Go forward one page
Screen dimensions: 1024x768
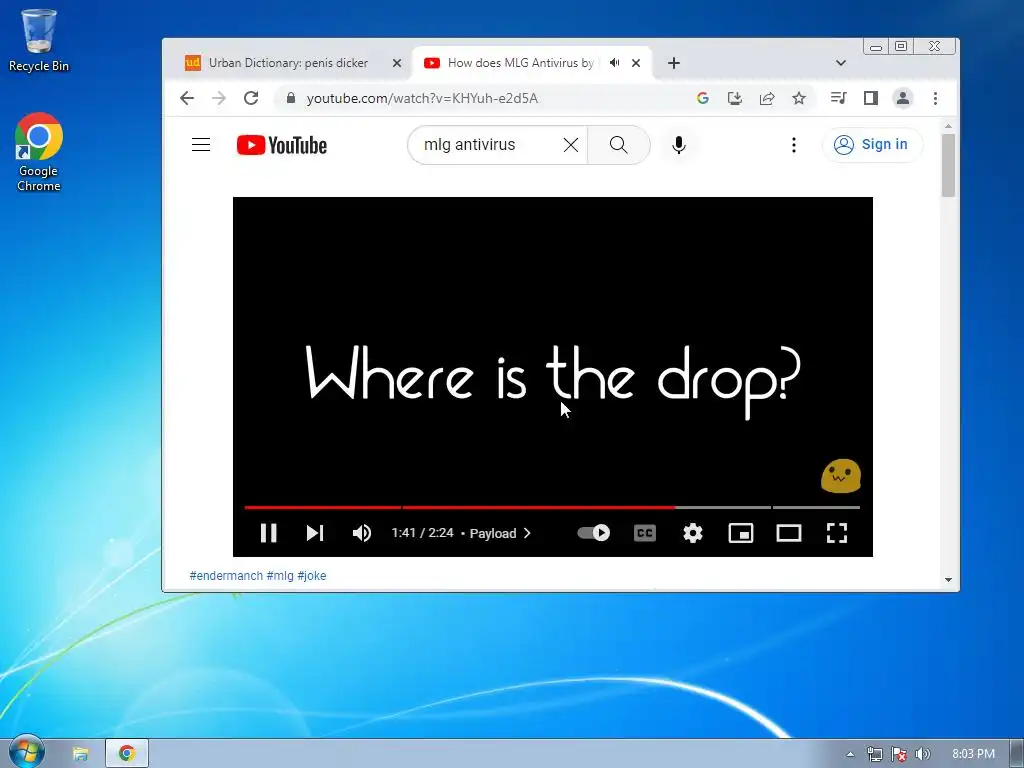click(x=219, y=98)
